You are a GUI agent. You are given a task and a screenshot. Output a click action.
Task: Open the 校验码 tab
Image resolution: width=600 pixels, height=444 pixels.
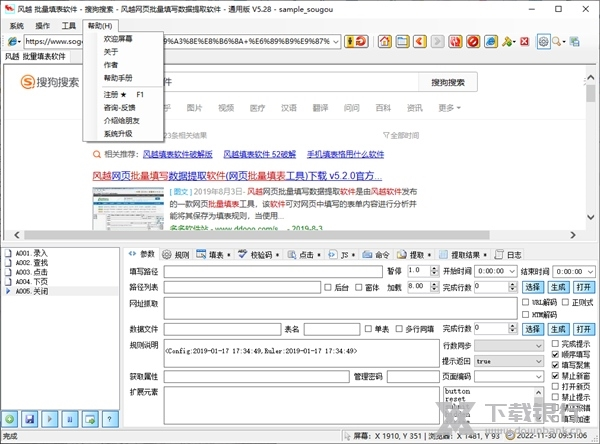[x=258, y=255]
